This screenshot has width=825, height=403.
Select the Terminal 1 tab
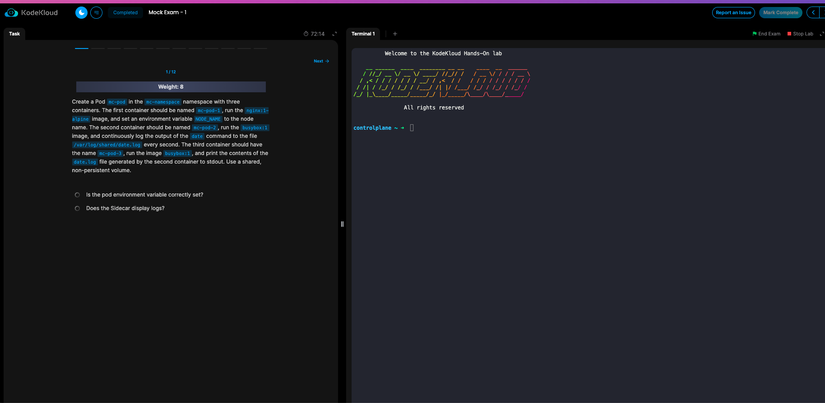[x=364, y=34]
